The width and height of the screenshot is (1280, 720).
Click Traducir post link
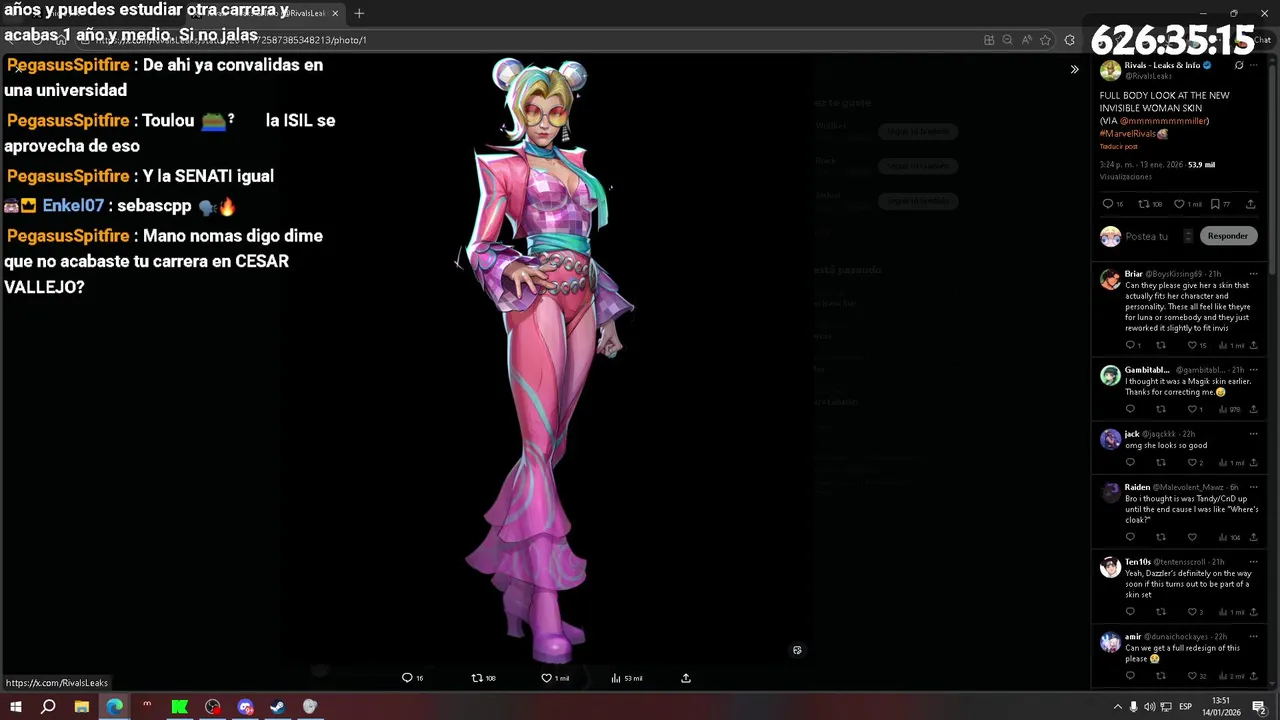point(1119,147)
